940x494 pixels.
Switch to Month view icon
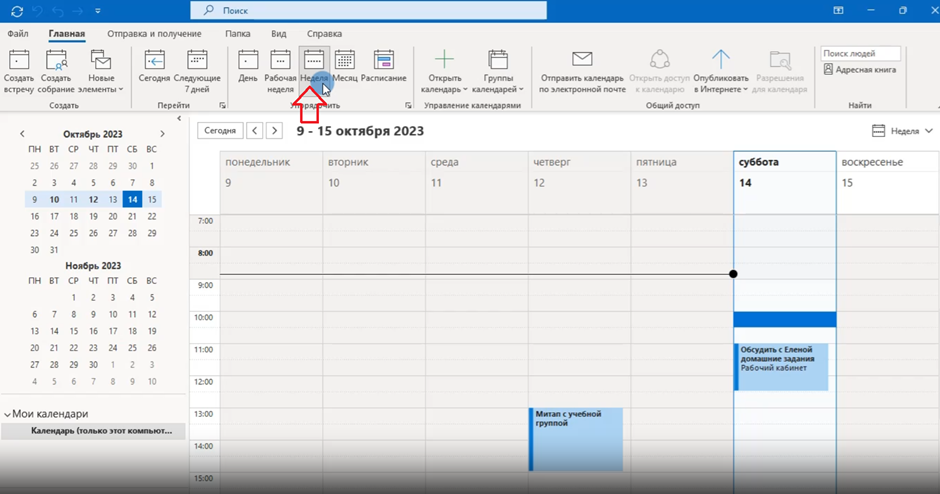(x=345, y=60)
